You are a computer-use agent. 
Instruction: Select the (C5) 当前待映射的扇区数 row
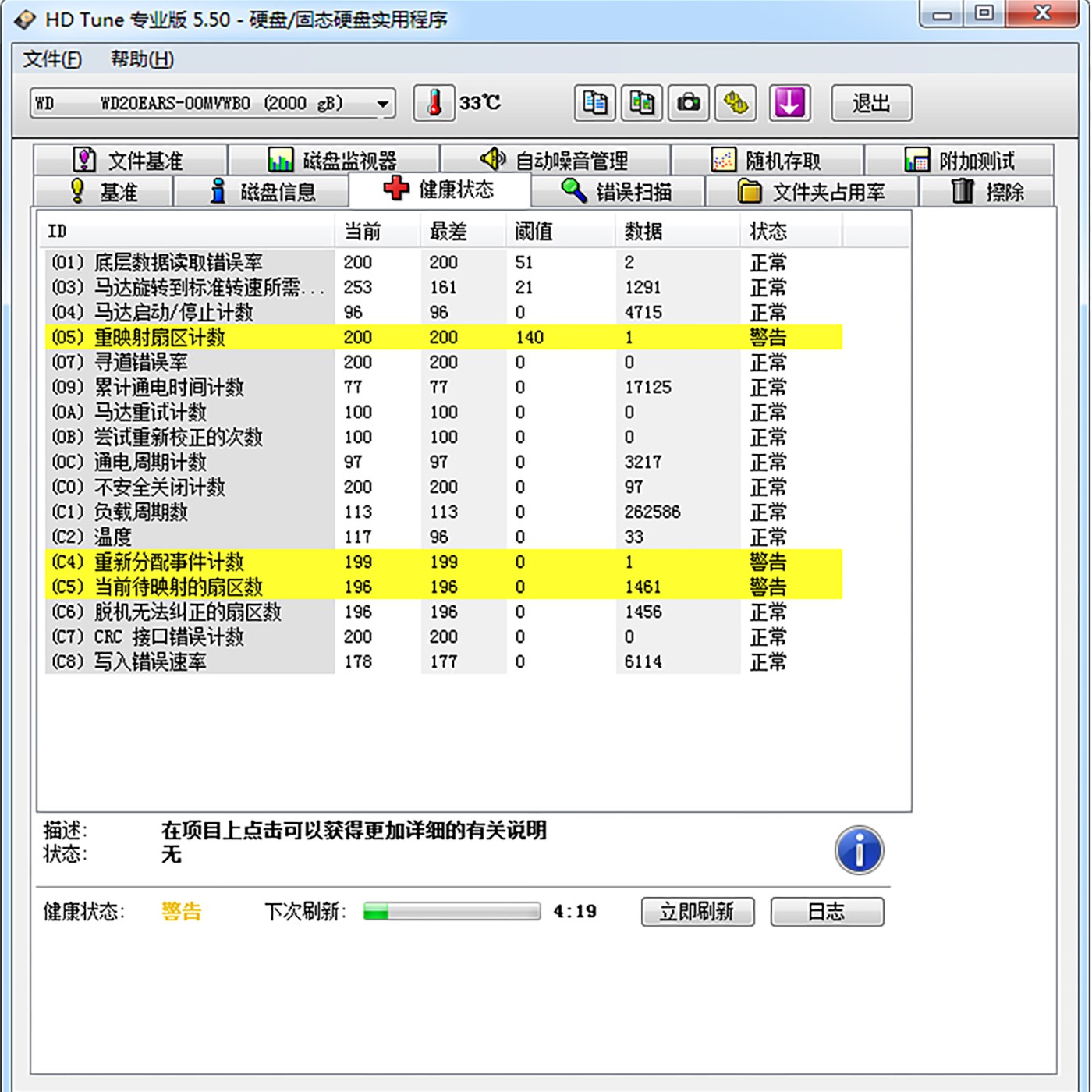[444, 587]
